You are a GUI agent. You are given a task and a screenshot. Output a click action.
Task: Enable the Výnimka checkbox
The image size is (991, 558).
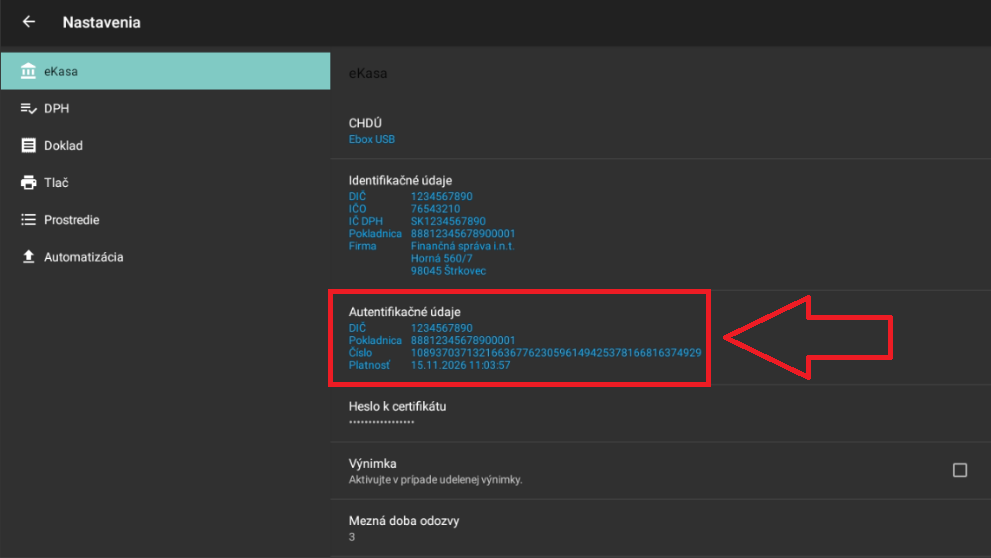(959, 470)
